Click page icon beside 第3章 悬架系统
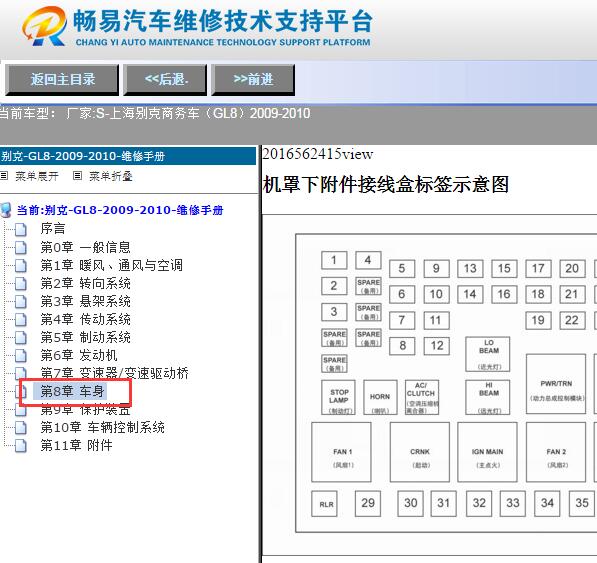 pyautogui.click(x=21, y=301)
